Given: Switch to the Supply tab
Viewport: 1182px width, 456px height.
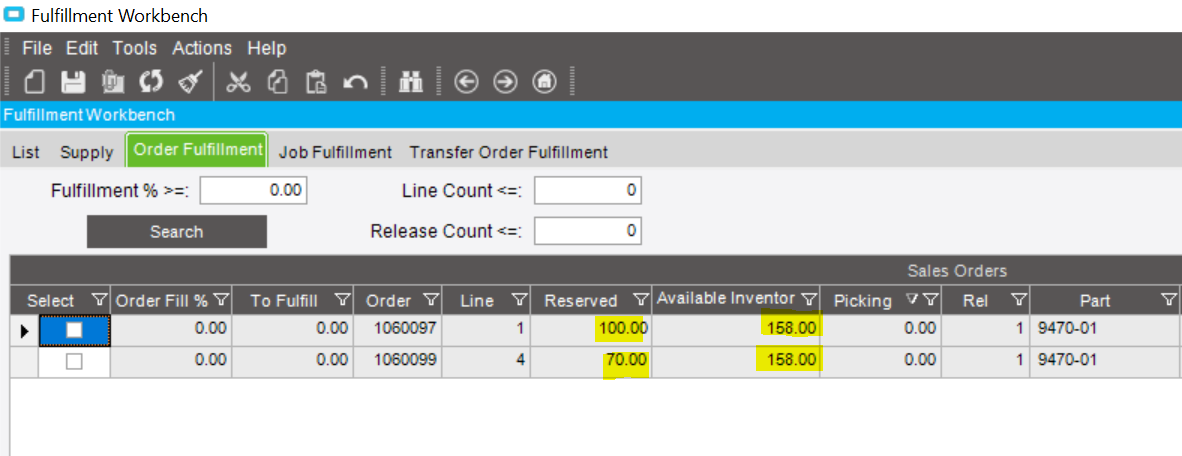Looking at the screenshot, I should (87, 152).
